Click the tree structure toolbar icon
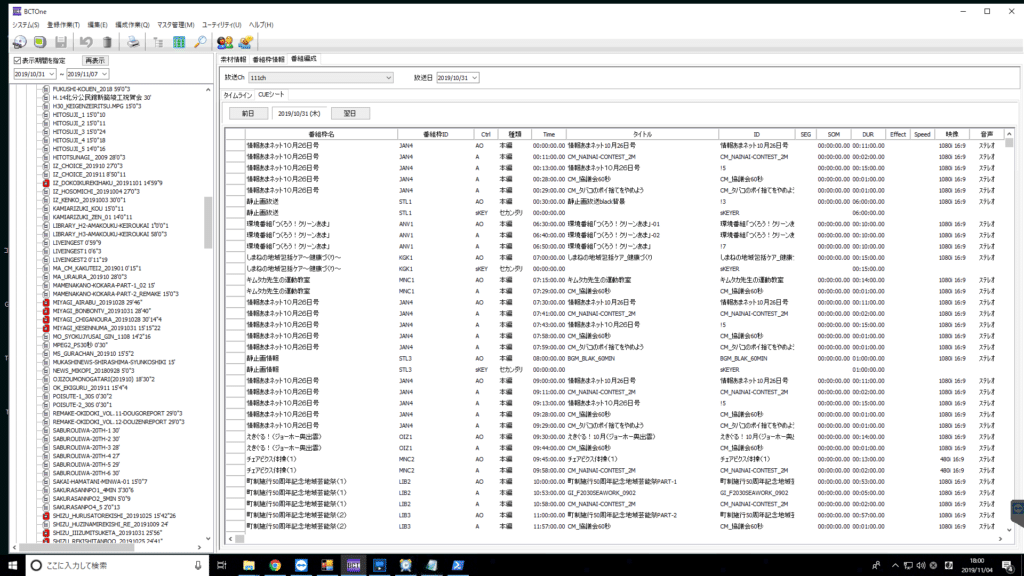 tap(158, 42)
